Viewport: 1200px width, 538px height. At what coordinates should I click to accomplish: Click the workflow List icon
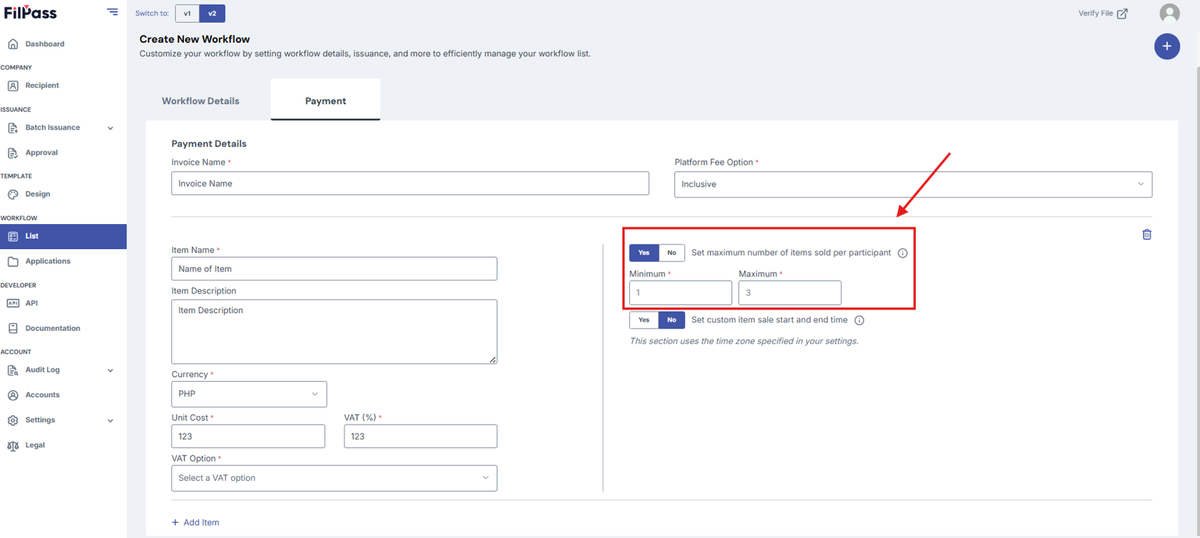13,236
